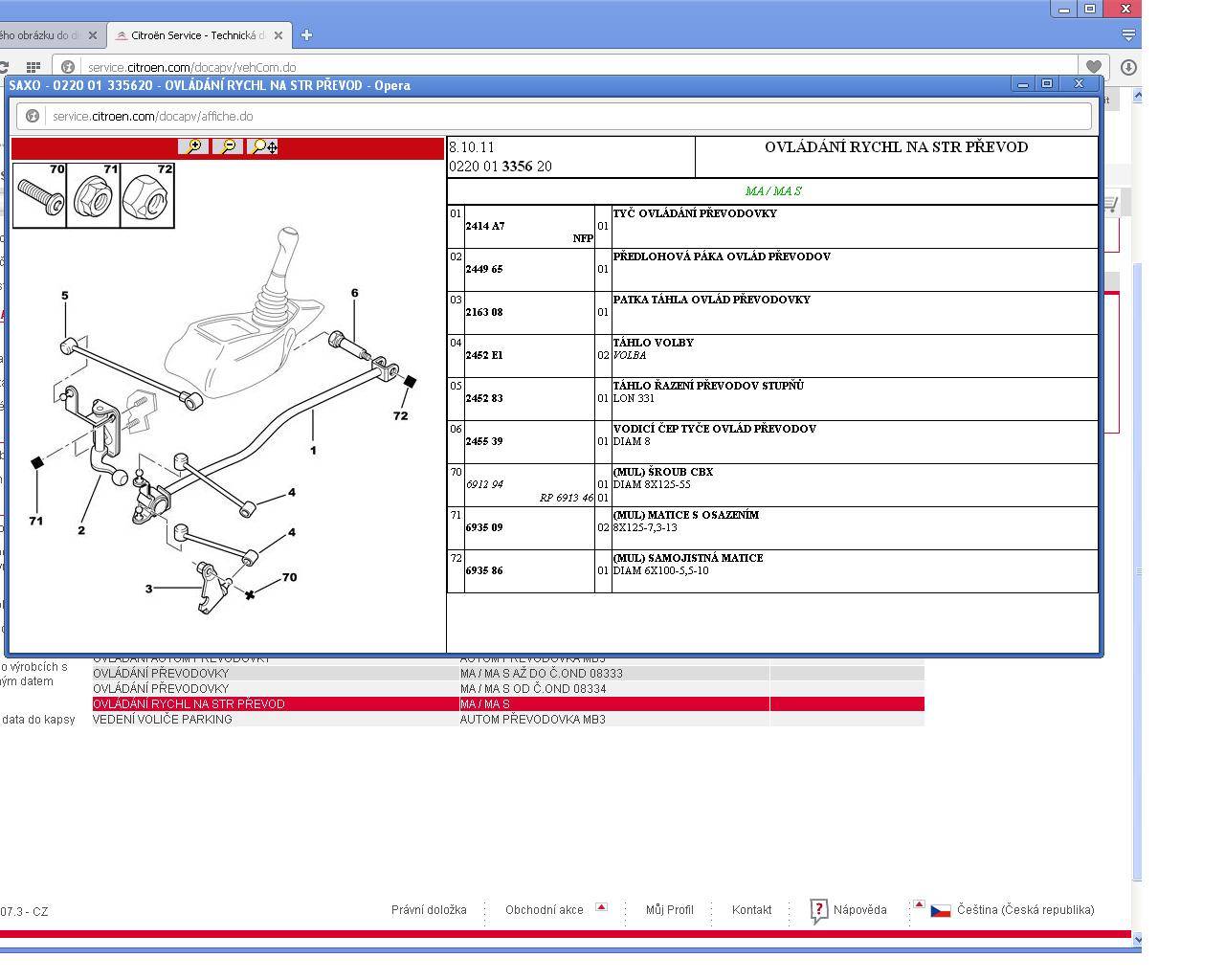This screenshot has width=1225, height=980.
Task: Close the SAXO popup window
Action: (1079, 84)
